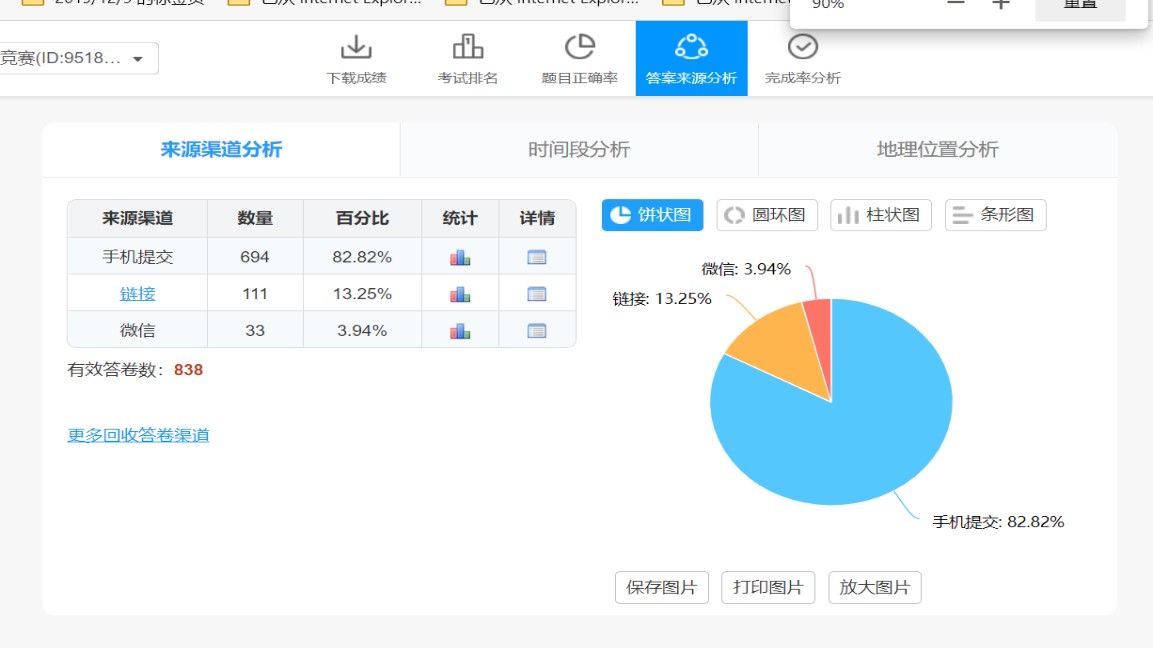Viewport: 1153px width, 648px height.
Task: Click the statistics chart icon for 链接
Action: click(460, 294)
